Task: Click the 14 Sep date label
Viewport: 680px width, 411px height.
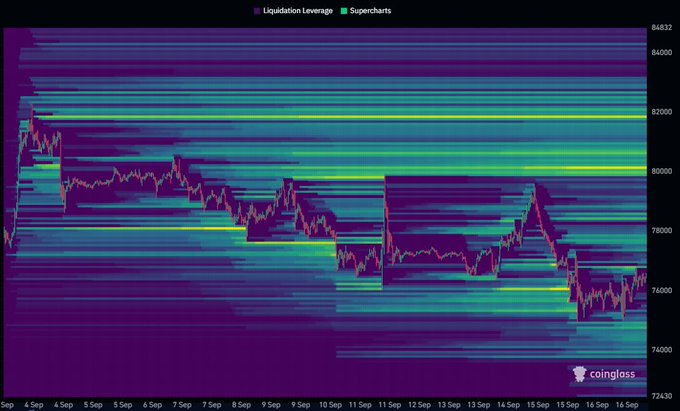Action: [x=508, y=405]
